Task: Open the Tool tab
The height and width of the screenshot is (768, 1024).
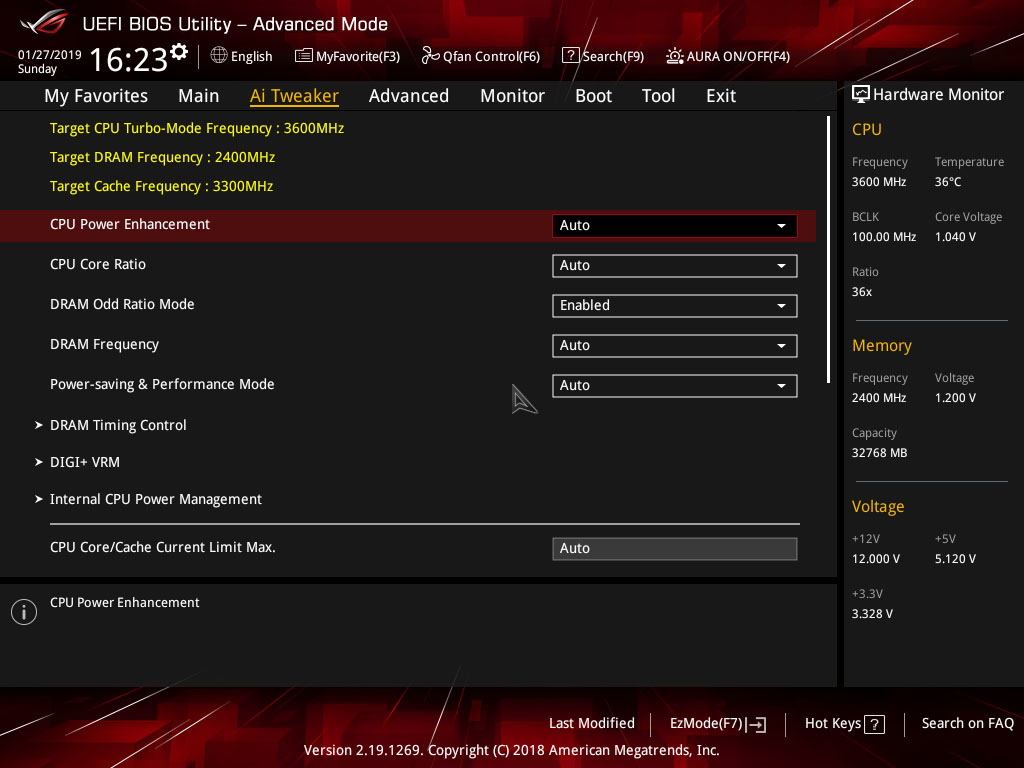Action: [658, 96]
